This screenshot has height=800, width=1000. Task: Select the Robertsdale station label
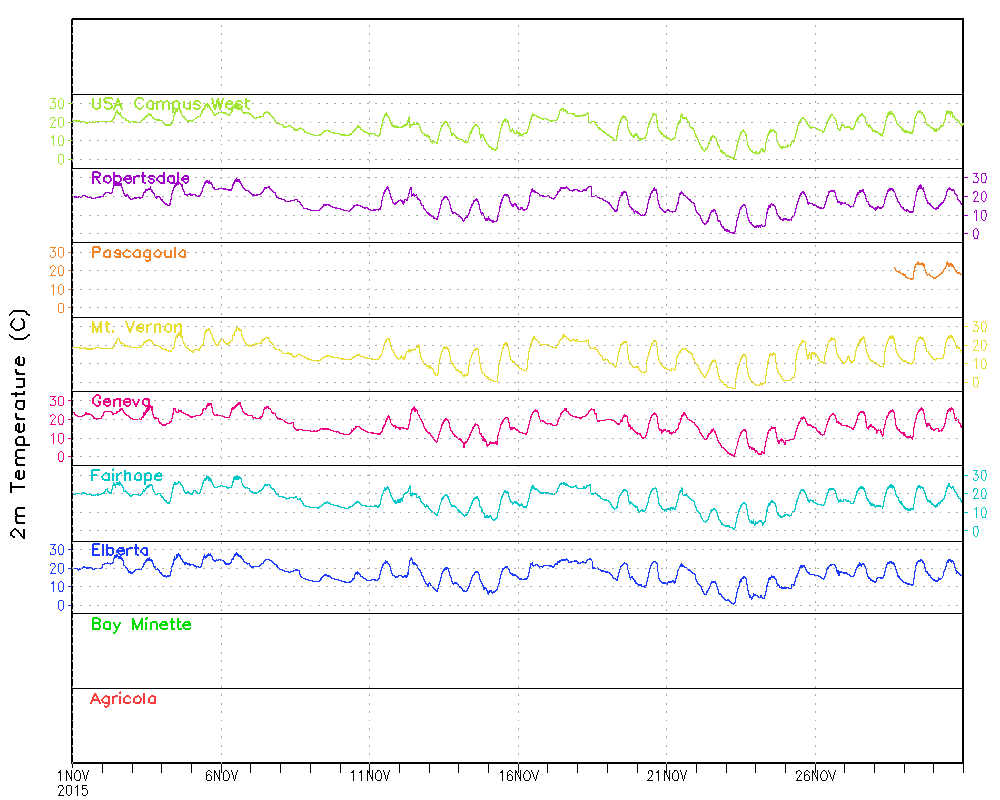[x=140, y=178]
